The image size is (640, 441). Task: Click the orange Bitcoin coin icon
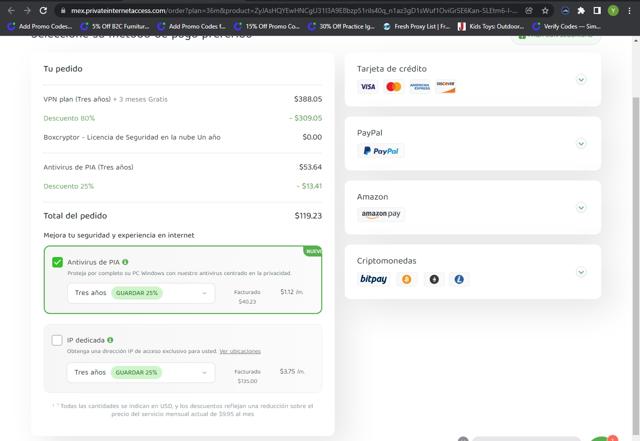pos(407,279)
